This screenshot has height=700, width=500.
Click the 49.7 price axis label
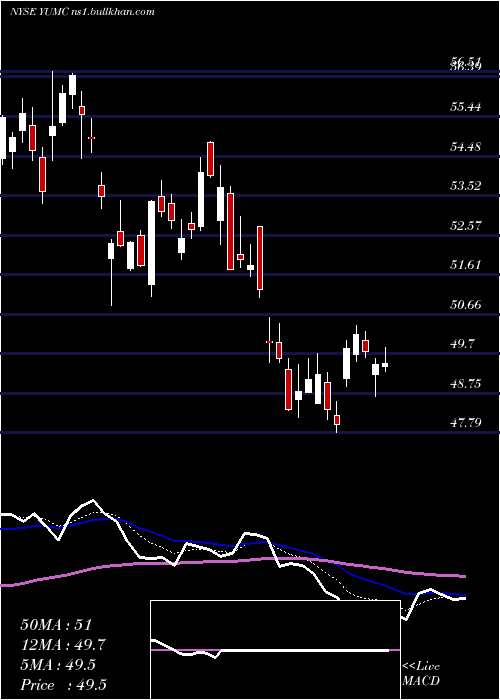[x=462, y=344]
